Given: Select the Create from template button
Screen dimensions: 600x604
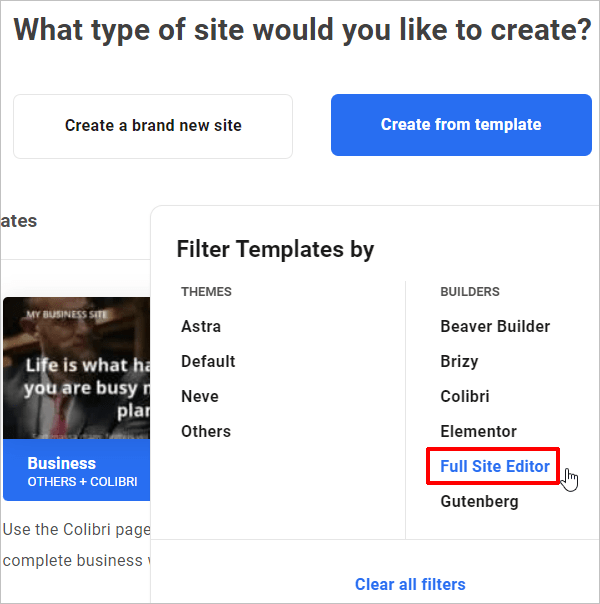Looking at the screenshot, I should [x=461, y=125].
